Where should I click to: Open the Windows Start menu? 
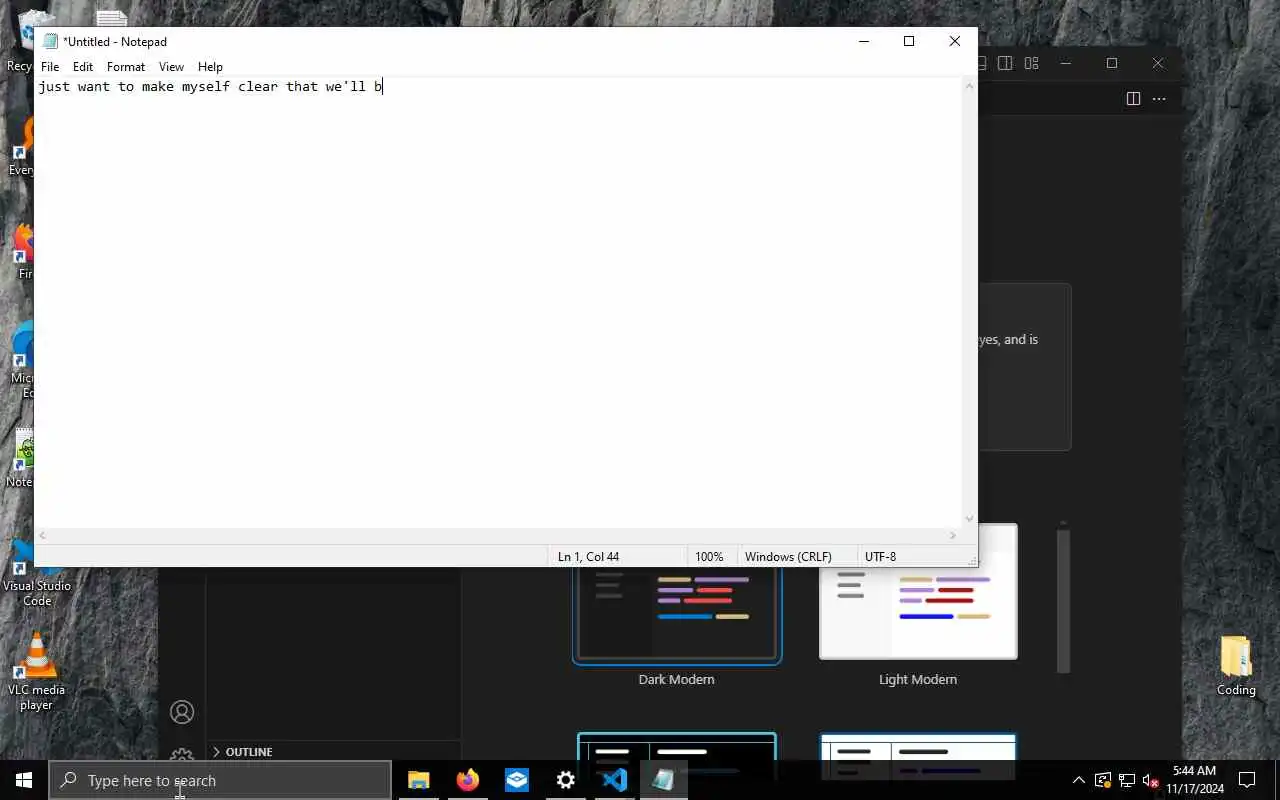point(24,780)
